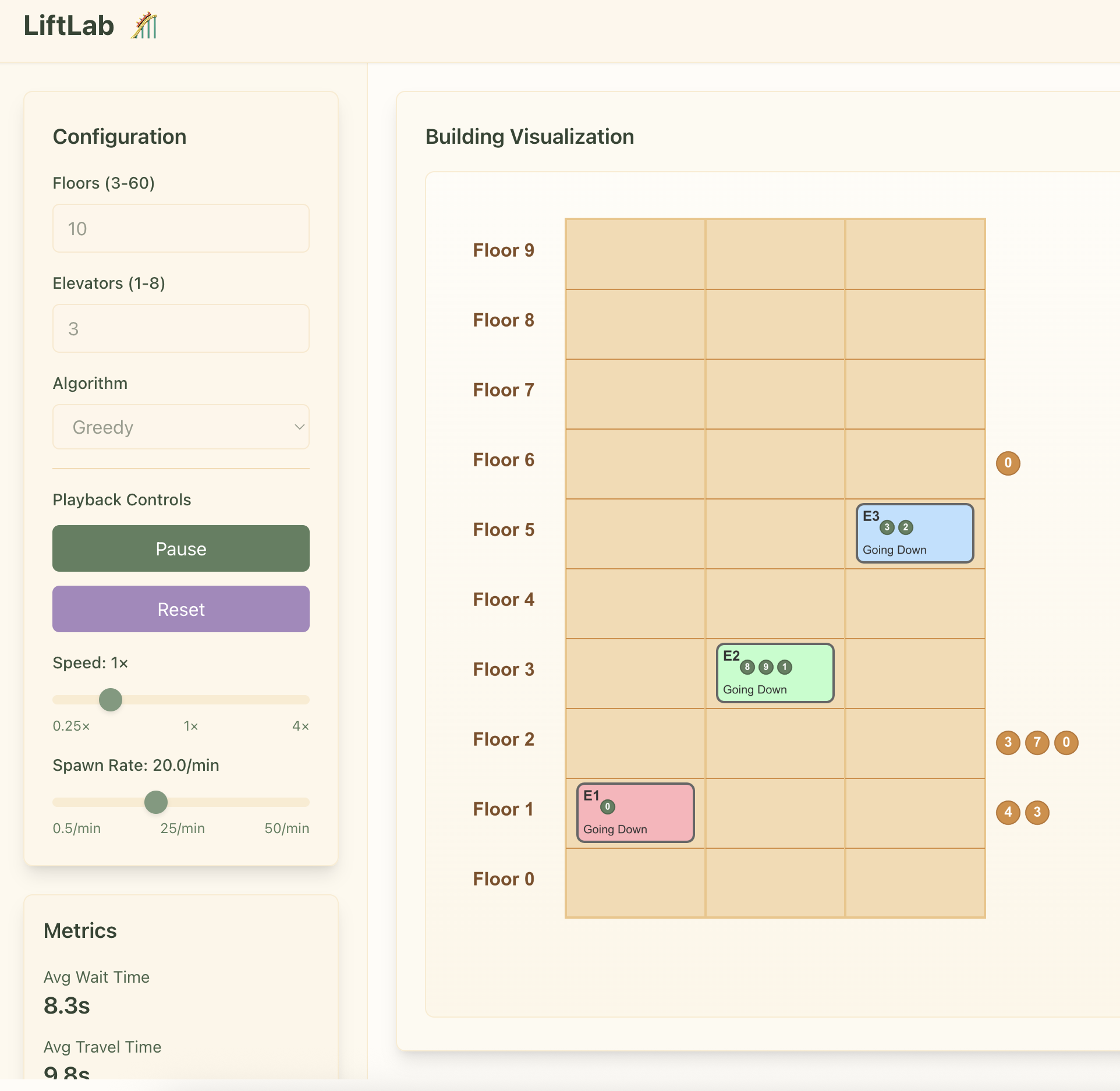Click the Spawn Rate slider handle

click(x=156, y=802)
